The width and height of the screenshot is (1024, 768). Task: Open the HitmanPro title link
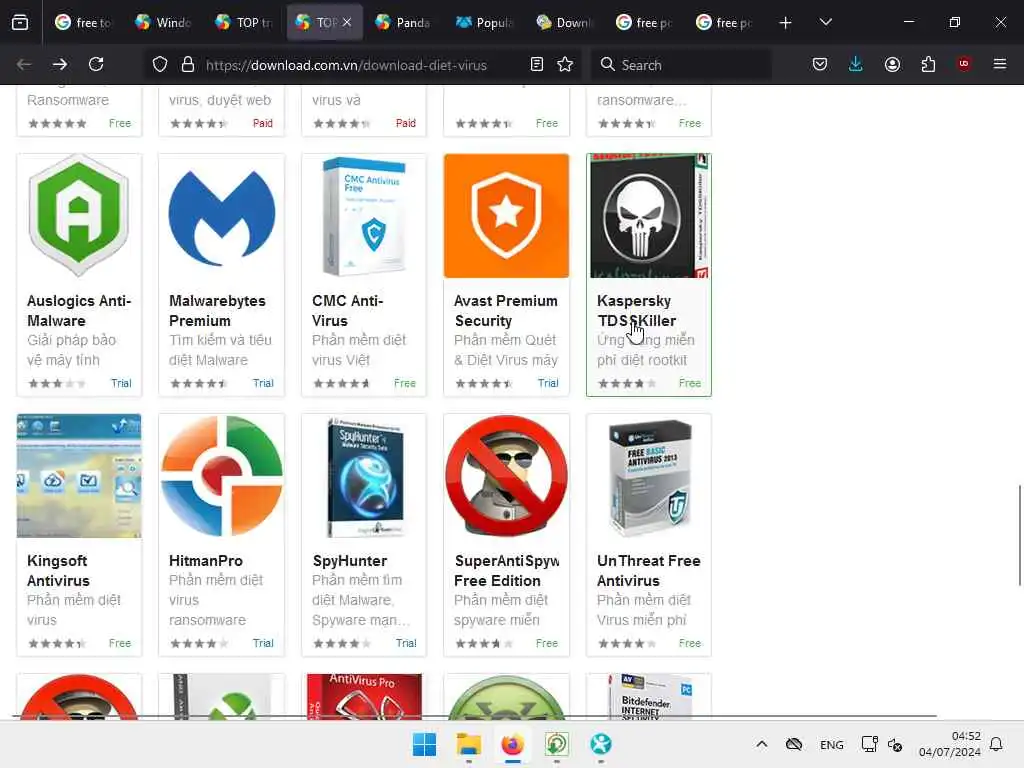pyautogui.click(x=206, y=561)
